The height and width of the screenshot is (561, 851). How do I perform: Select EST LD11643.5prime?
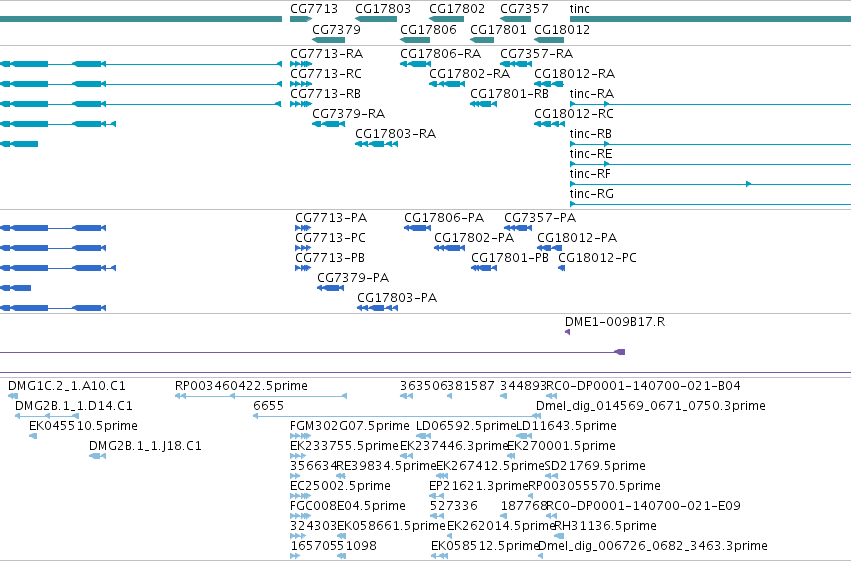click(566, 426)
